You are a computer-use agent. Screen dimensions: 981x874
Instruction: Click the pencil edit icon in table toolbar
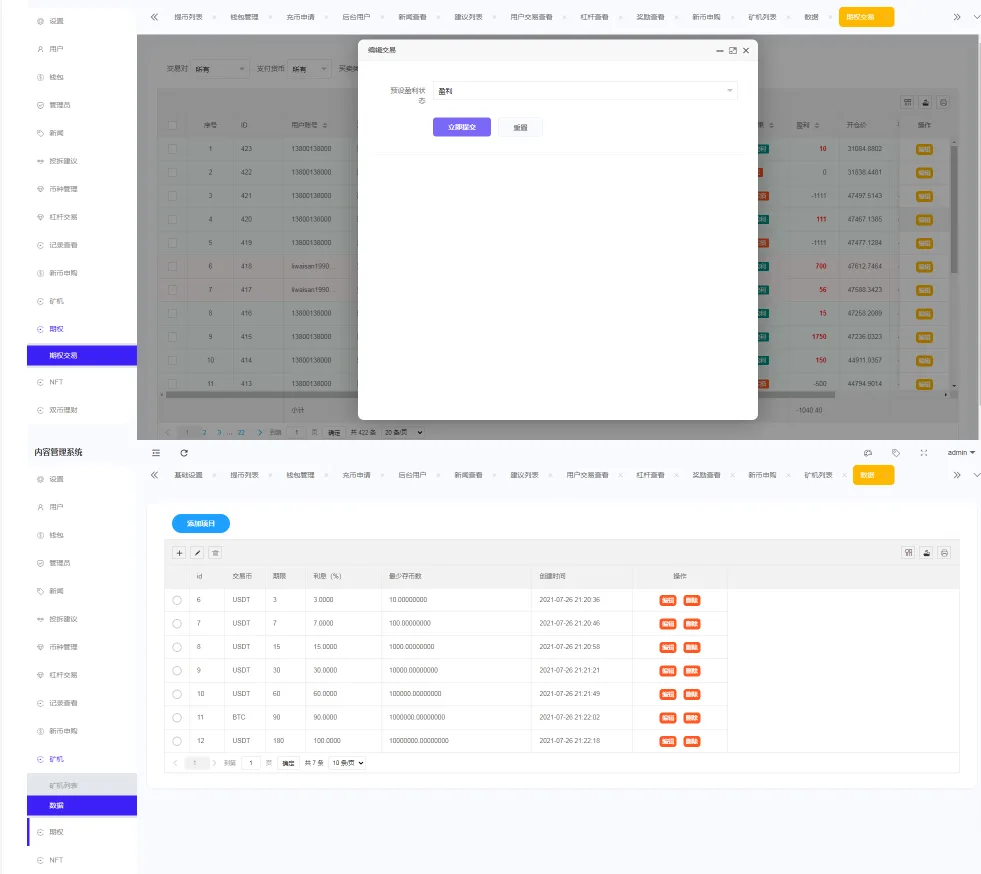tap(197, 552)
